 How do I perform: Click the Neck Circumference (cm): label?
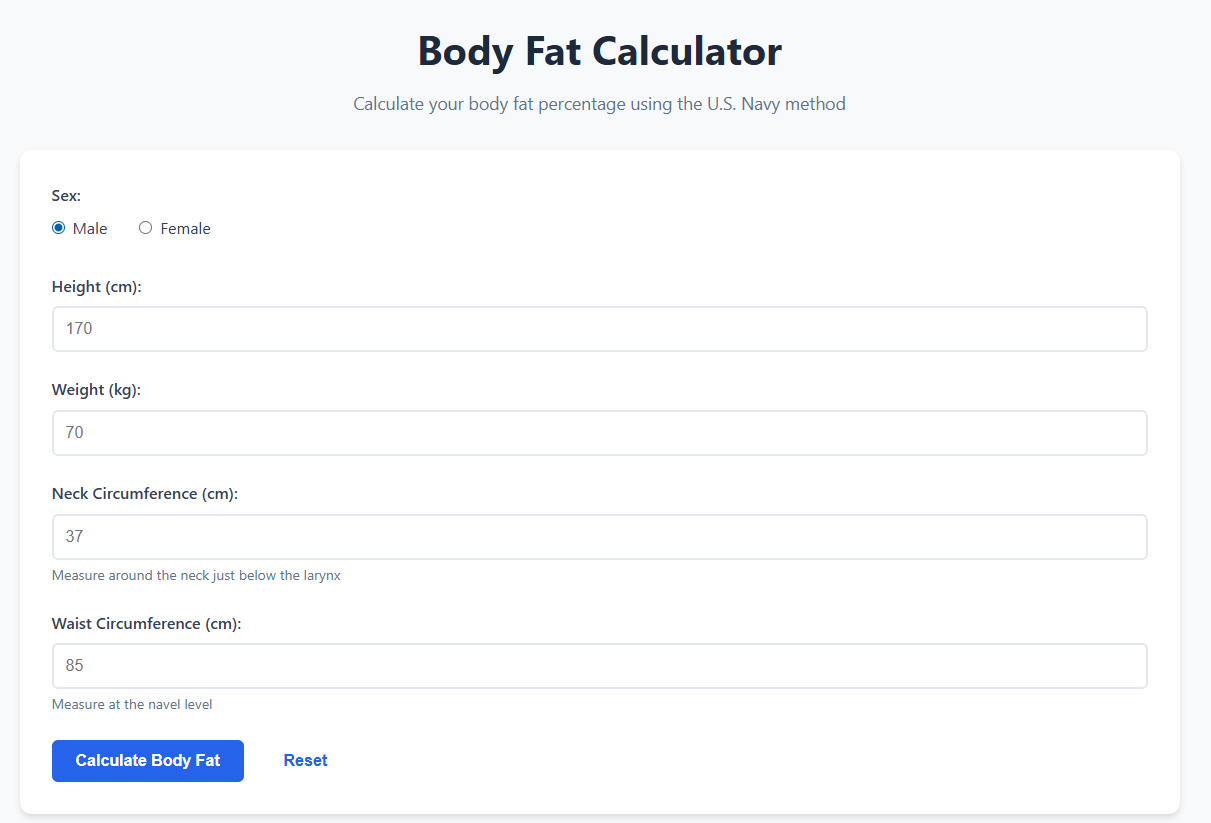[x=144, y=493]
